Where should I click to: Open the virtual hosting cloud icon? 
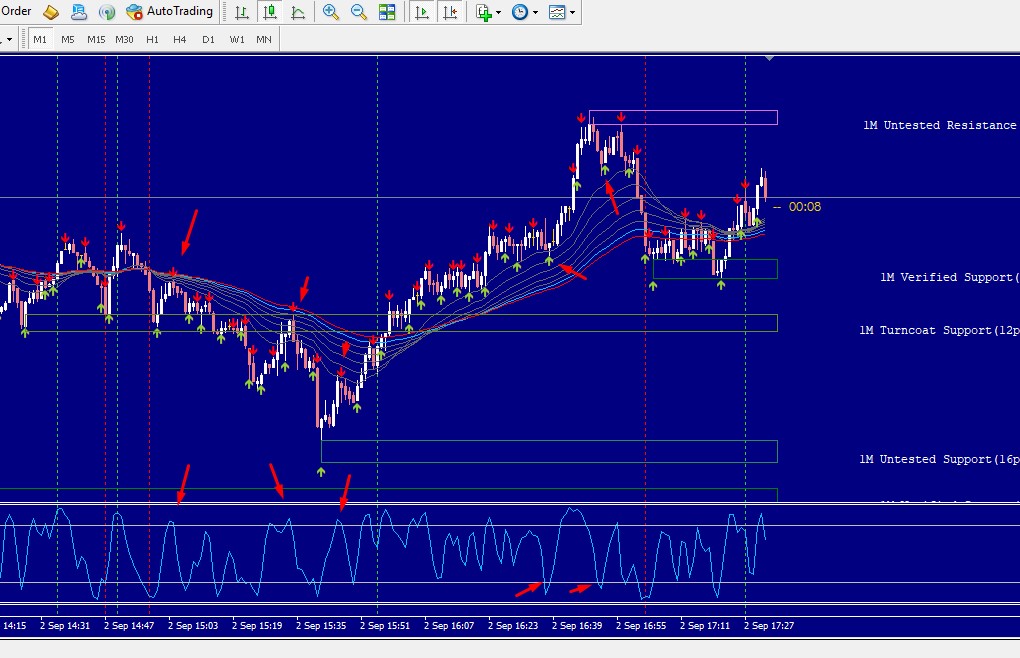(79, 12)
